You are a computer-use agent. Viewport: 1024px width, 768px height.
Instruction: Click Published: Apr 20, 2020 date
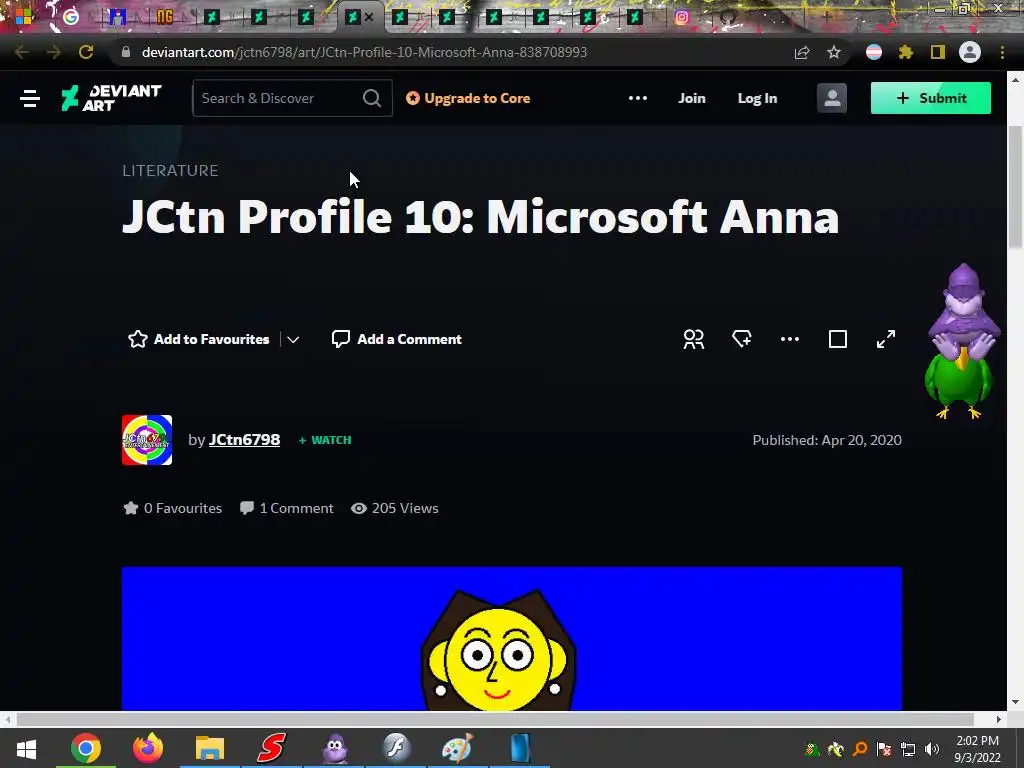pyautogui.click(x=827, y=440)
